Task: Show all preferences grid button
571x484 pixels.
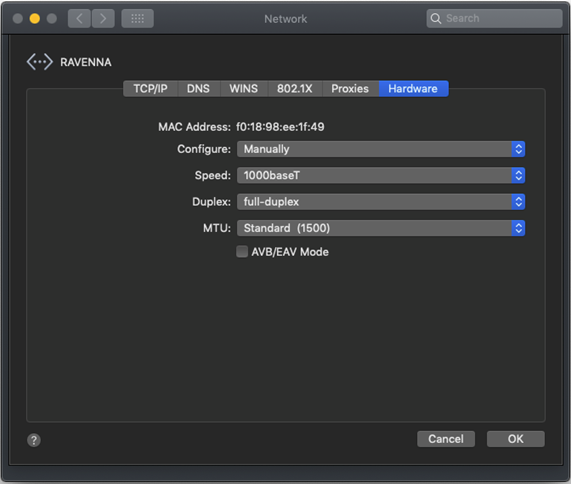Action: pyautogui.click(x=137, y=19)
